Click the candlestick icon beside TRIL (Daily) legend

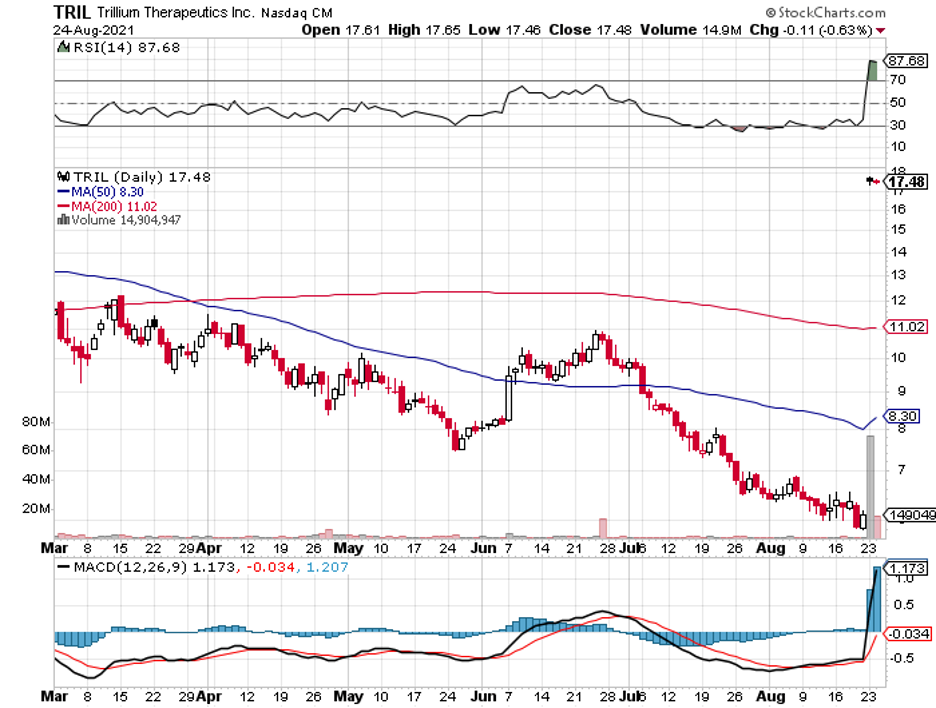click(62, 176)
